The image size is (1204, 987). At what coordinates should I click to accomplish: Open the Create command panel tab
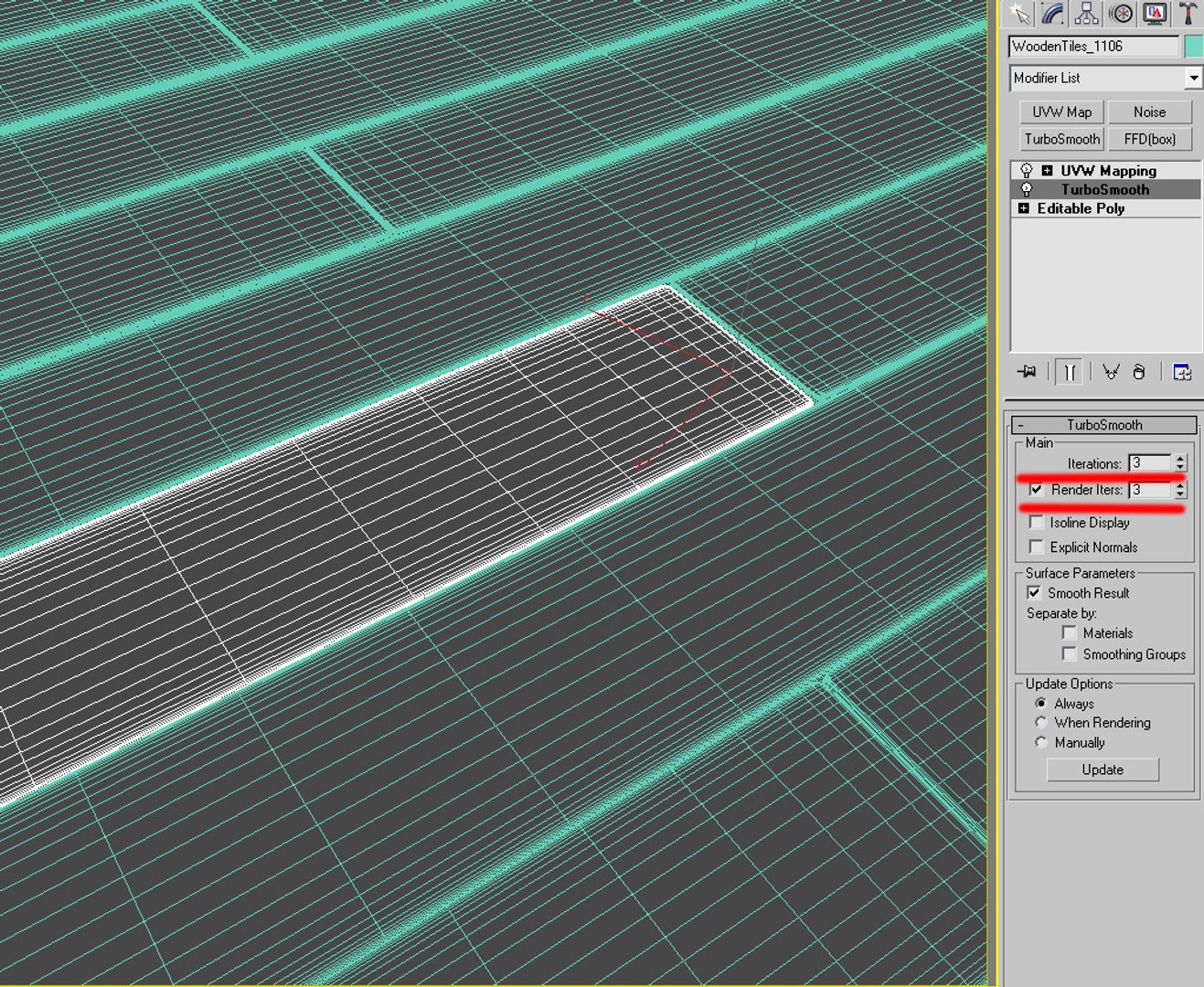coord(1020,13)
